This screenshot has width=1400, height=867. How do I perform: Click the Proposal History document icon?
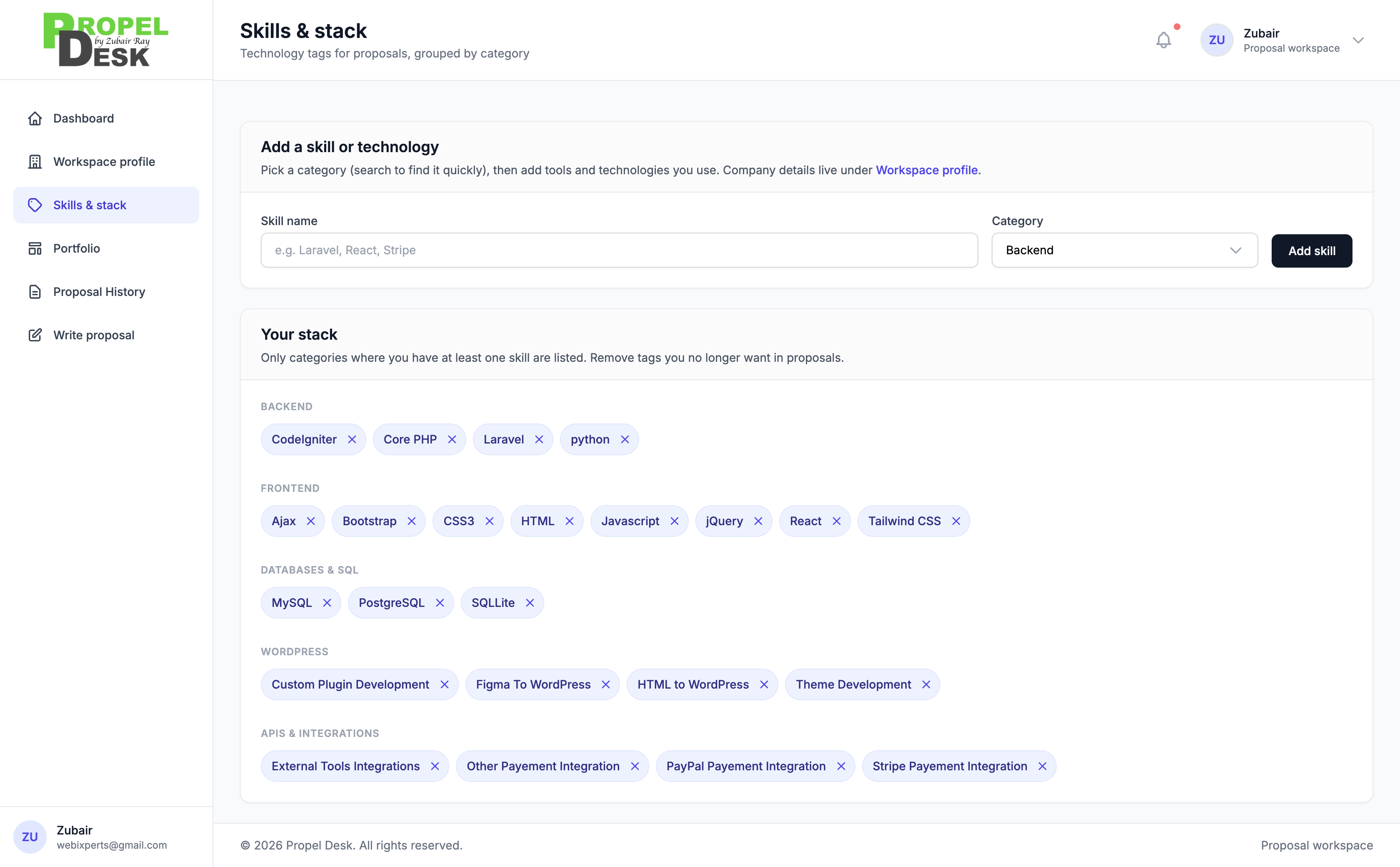[35, 291]
